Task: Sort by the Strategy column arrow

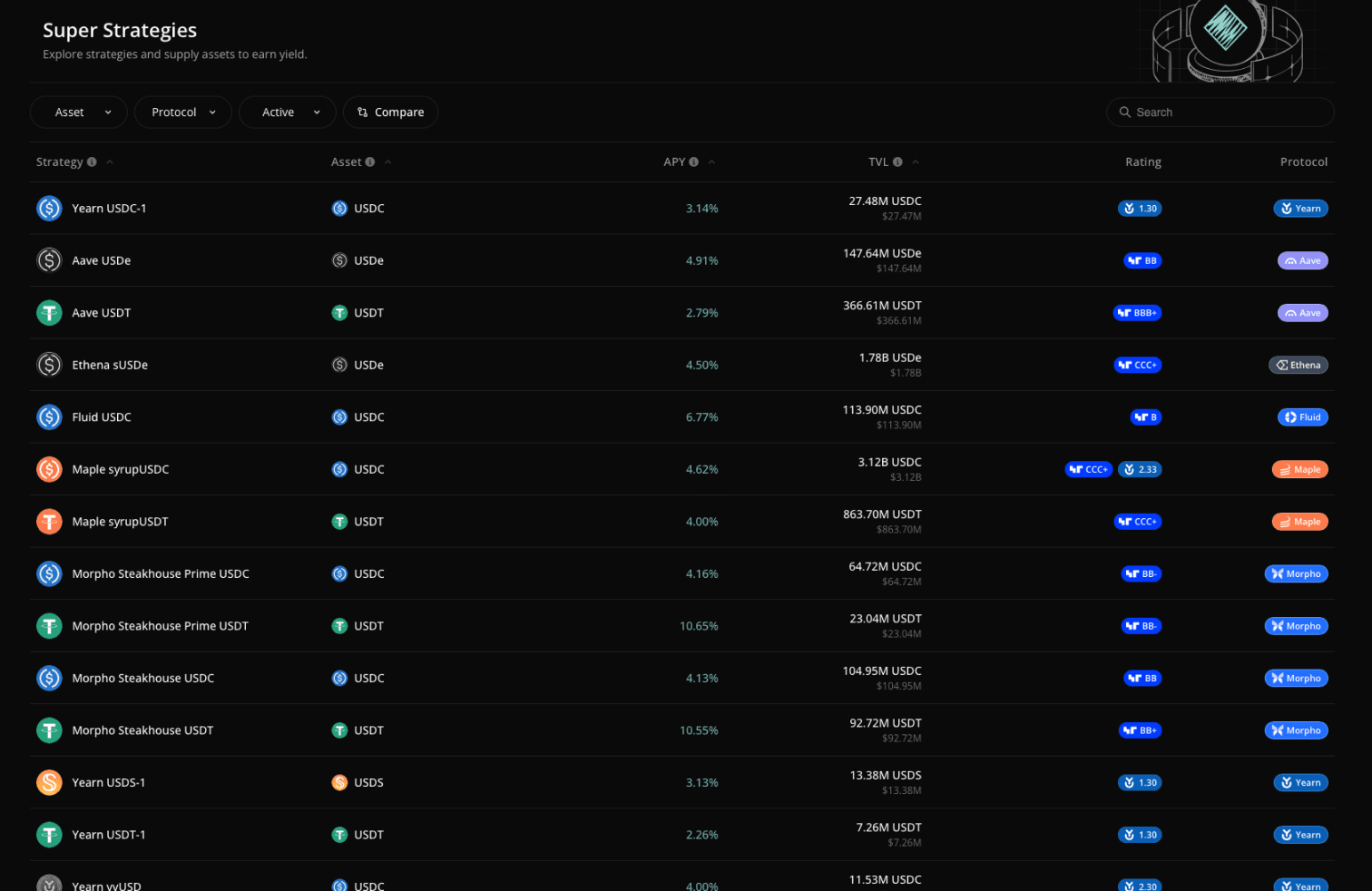Action: 110,162
